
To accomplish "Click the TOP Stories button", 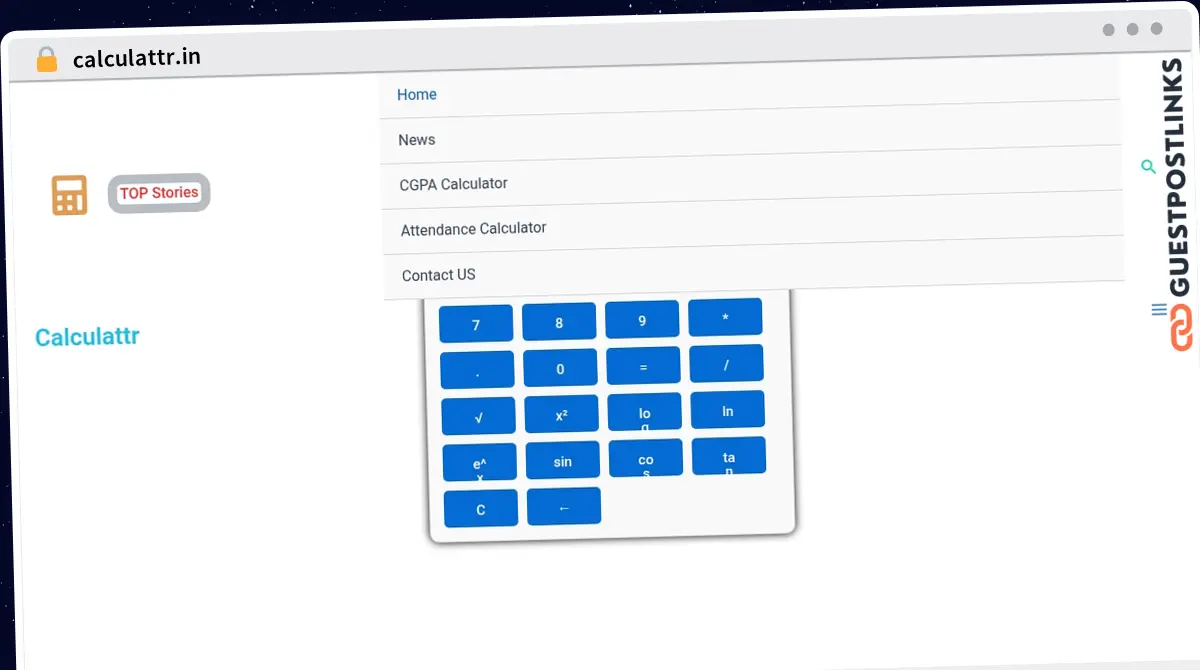I will click(159, 193).
